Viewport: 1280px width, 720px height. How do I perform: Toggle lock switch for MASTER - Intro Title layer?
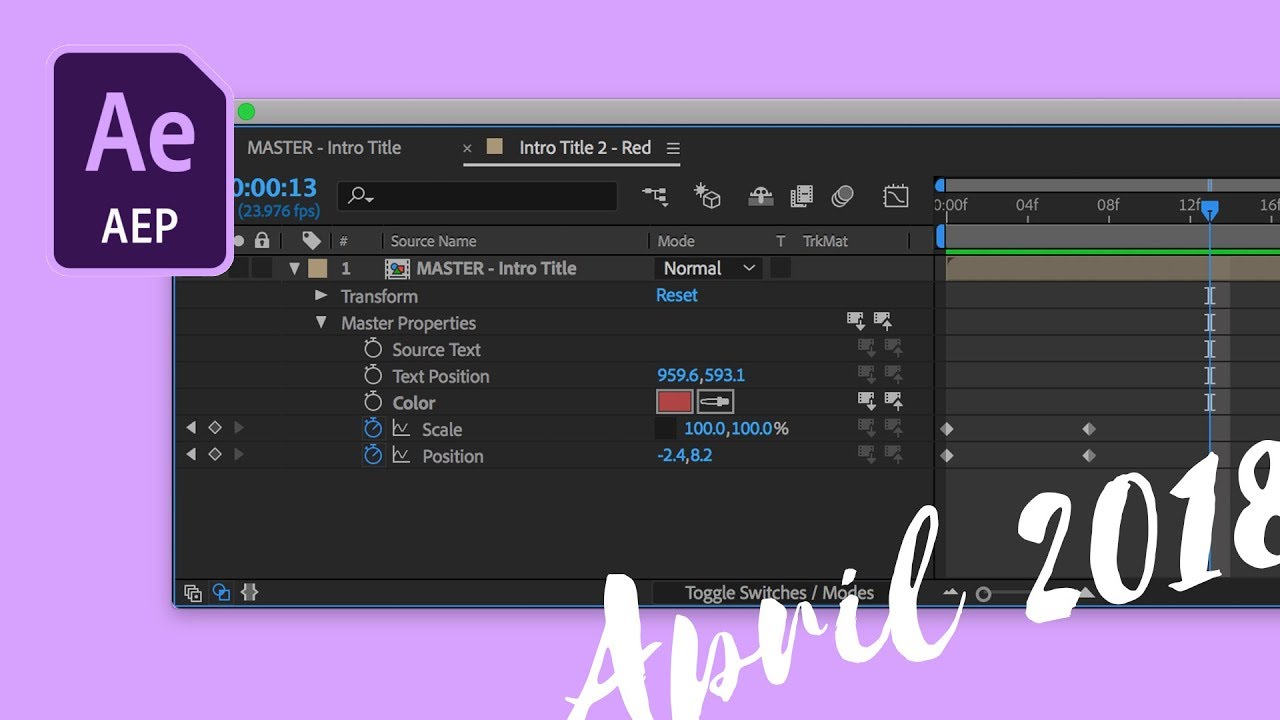point(262,268)
